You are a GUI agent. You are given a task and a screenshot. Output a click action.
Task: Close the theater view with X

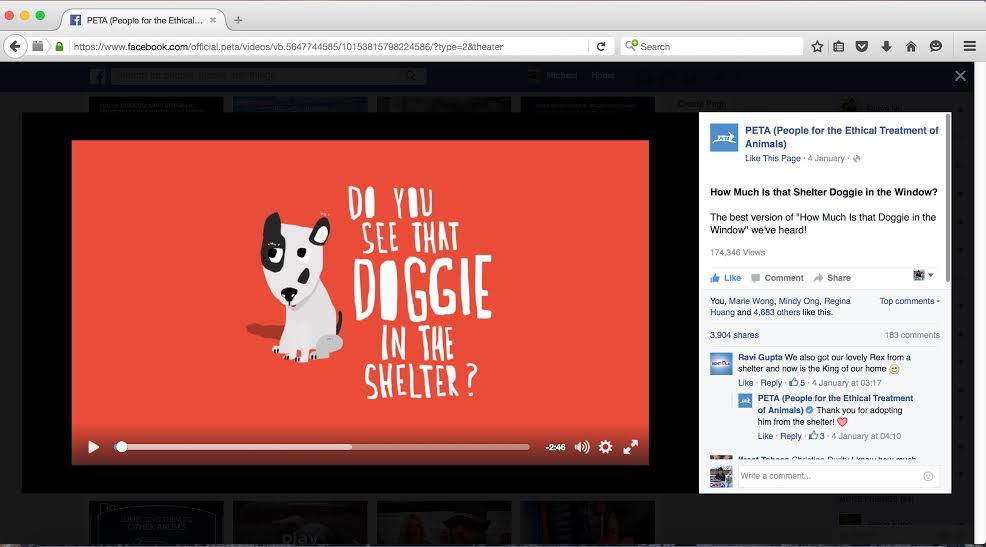(x=960, y=76)
